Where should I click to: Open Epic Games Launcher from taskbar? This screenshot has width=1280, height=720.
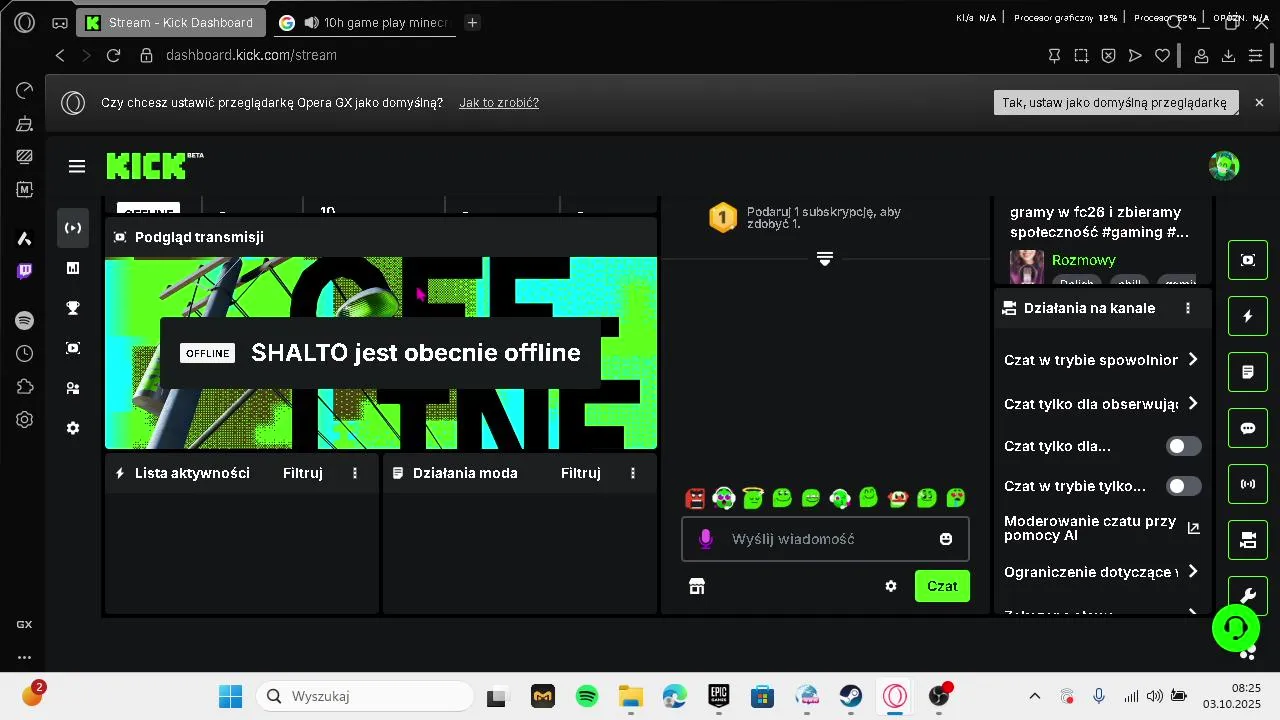719,696
